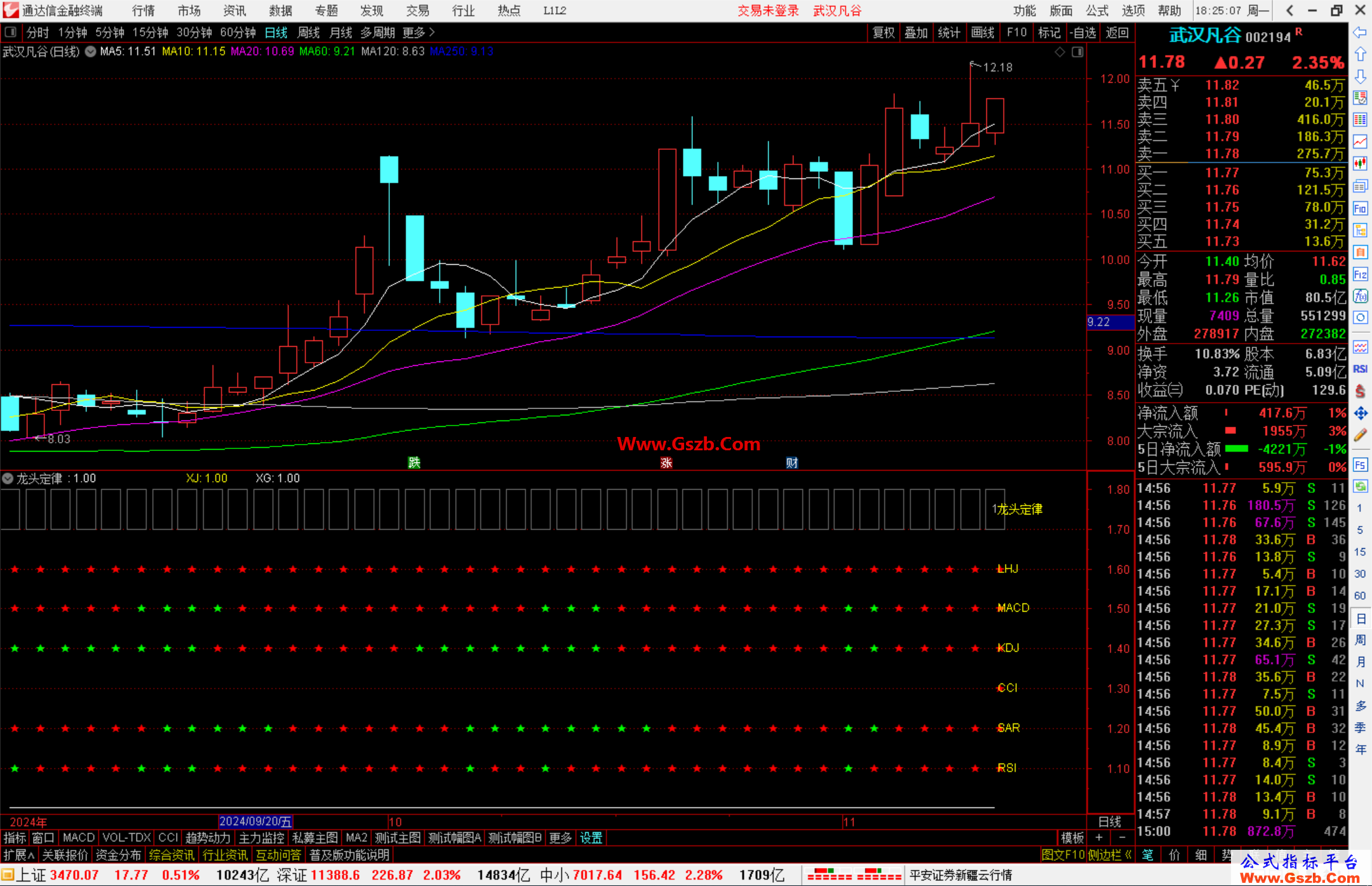Switch to weekly period 周 in sidebar
1372x886 pixels.
(1361, 640)
